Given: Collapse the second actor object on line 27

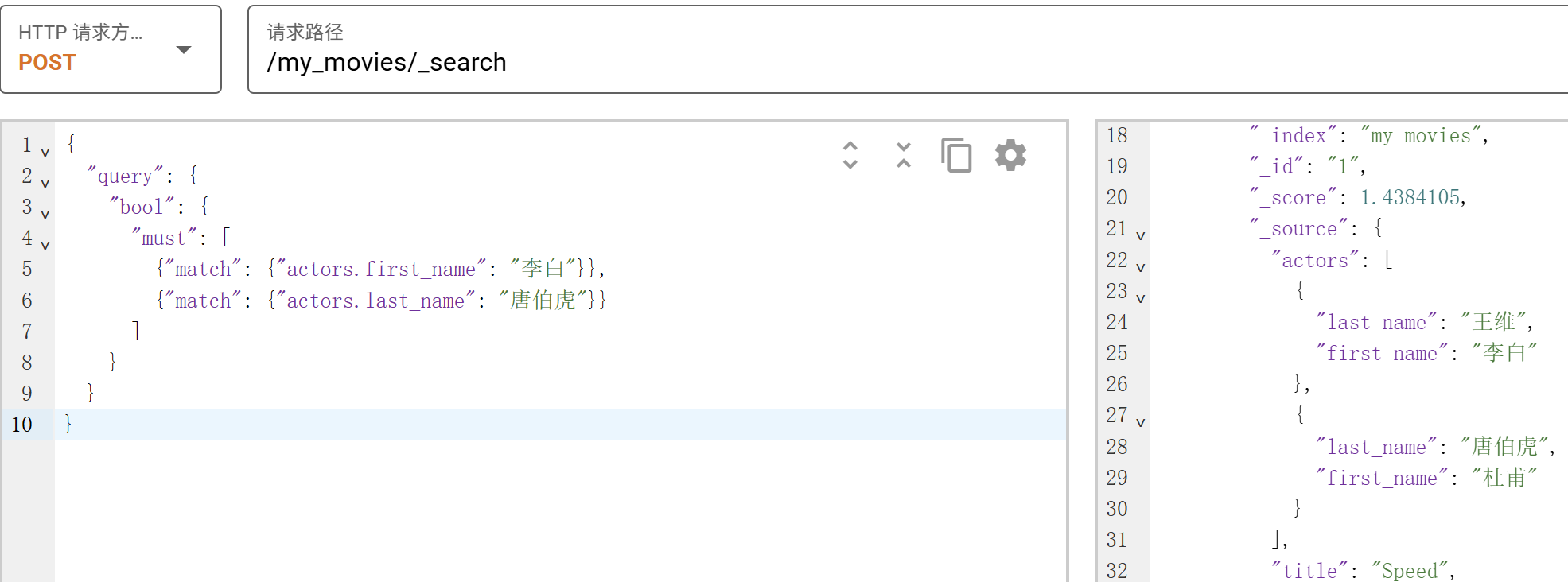Looking at the screenshot, I should (x=1141, y=422).
